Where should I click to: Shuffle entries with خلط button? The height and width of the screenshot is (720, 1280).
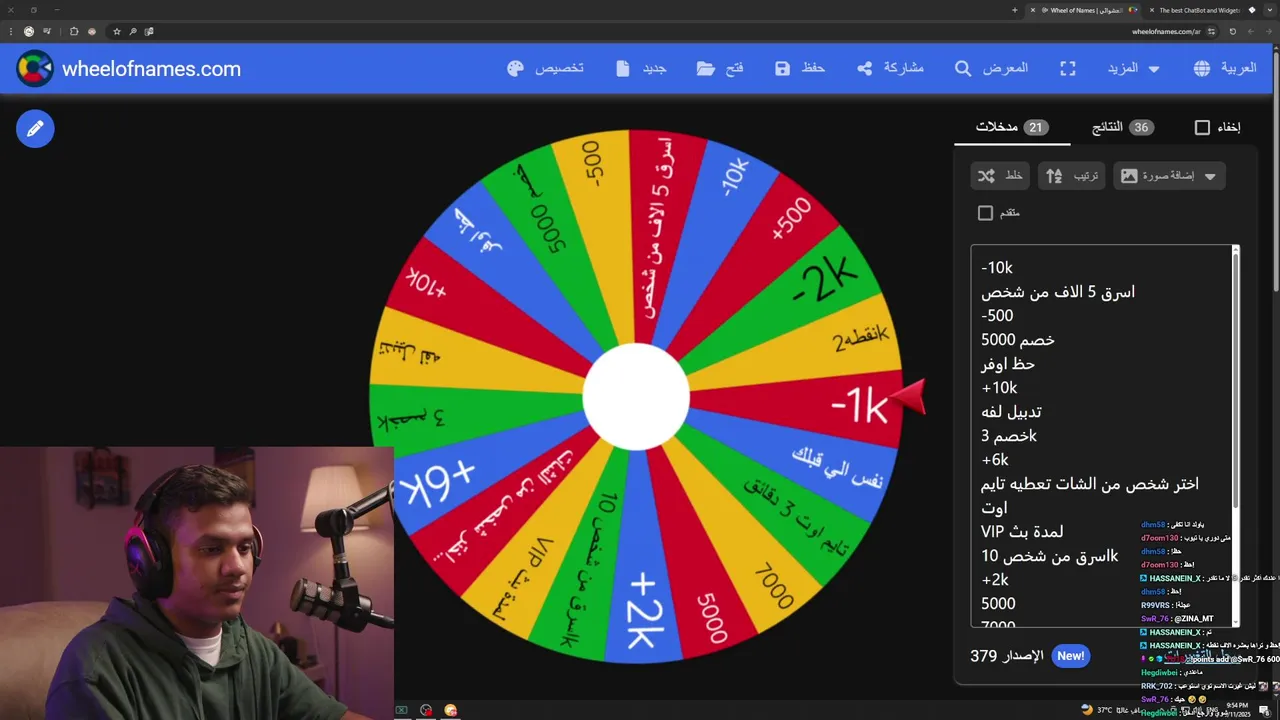1000,176
